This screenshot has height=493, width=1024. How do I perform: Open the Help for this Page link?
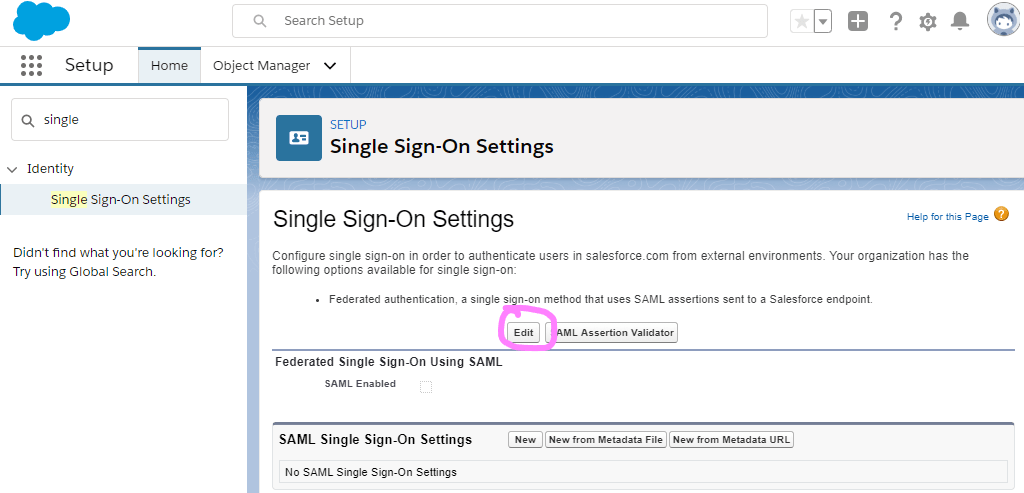(947, 217)
